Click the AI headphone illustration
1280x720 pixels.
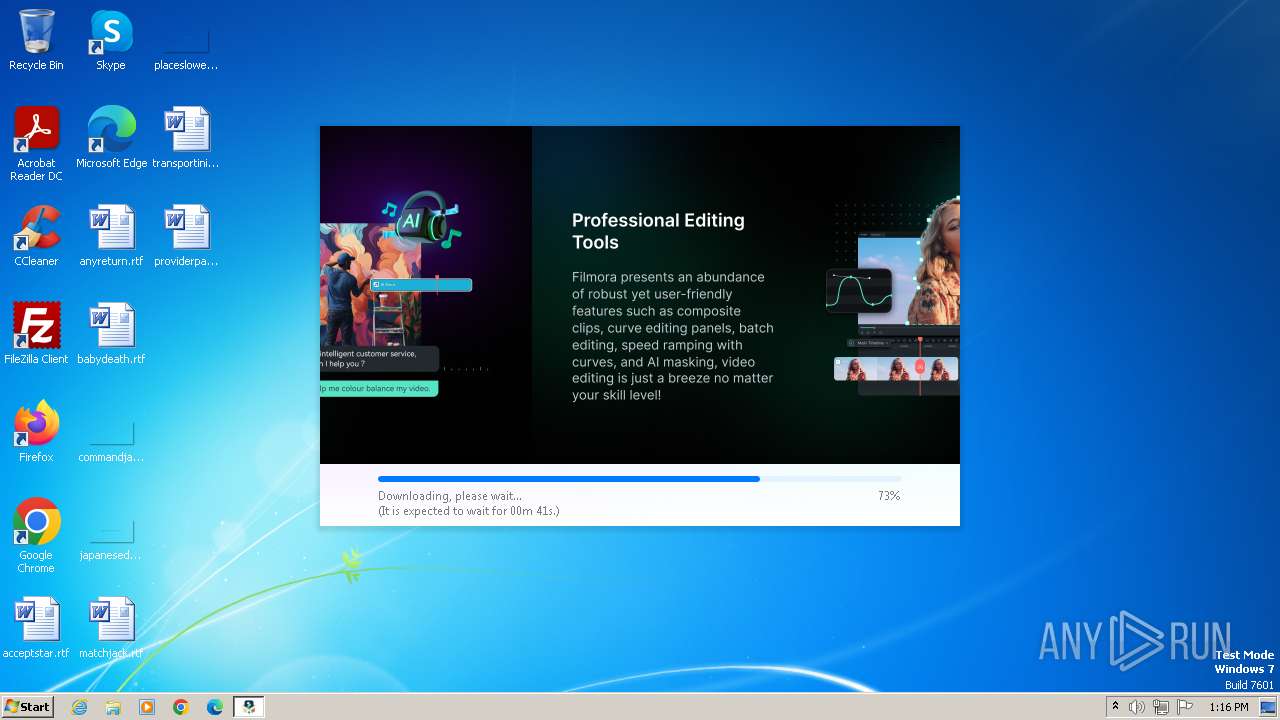(x=420, y=219)
